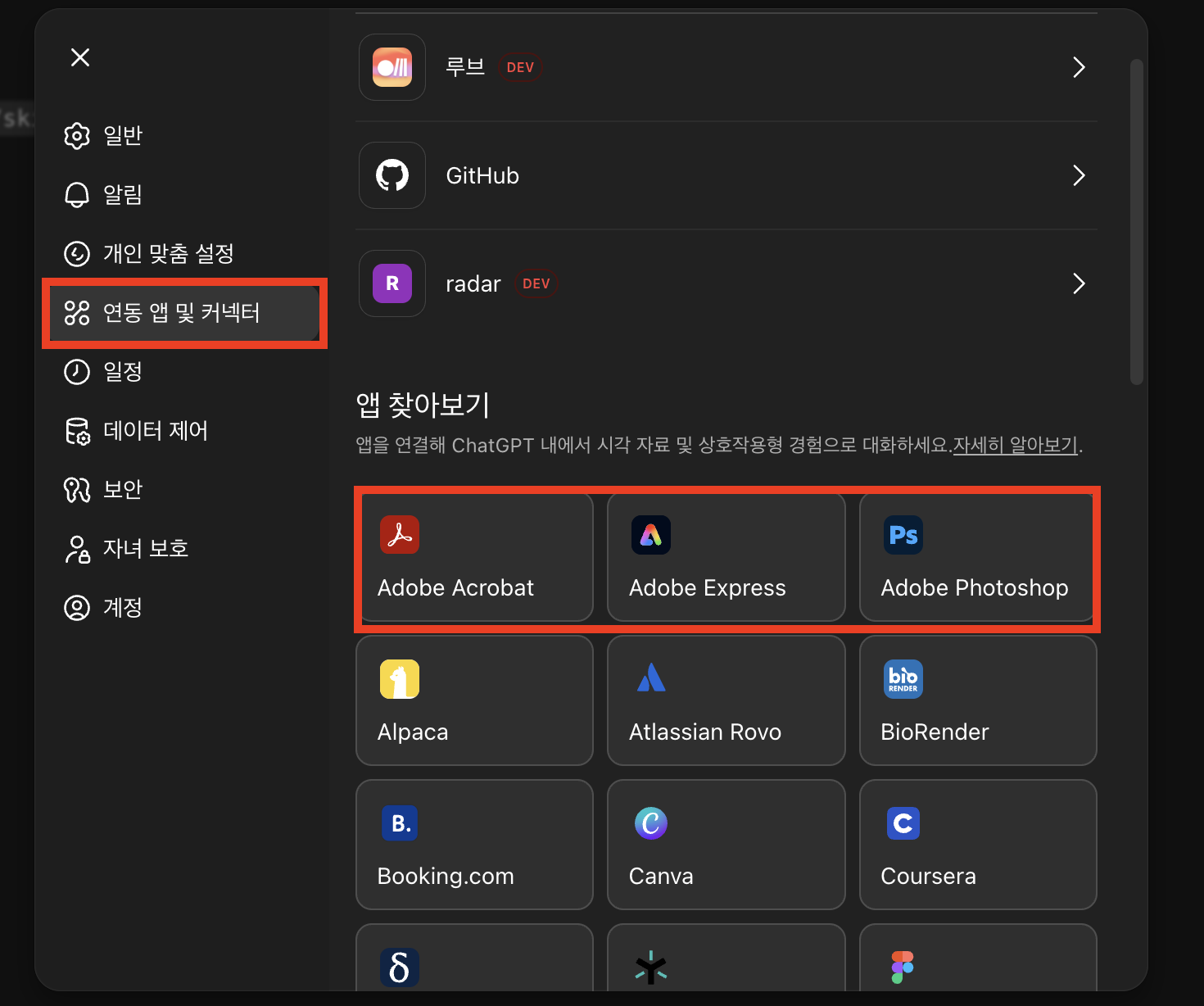Click the 루브 connector name
Viewport: 1204px width, 1006px height.
465,66
